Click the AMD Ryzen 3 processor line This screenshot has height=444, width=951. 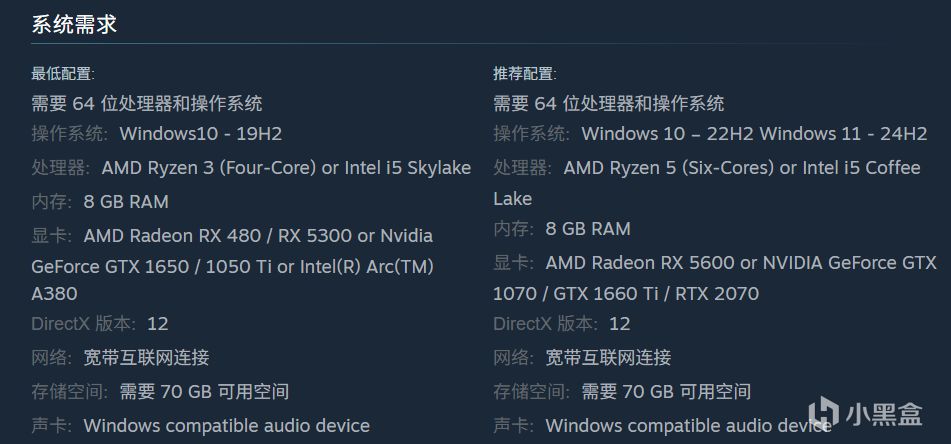tap(251, 168)
